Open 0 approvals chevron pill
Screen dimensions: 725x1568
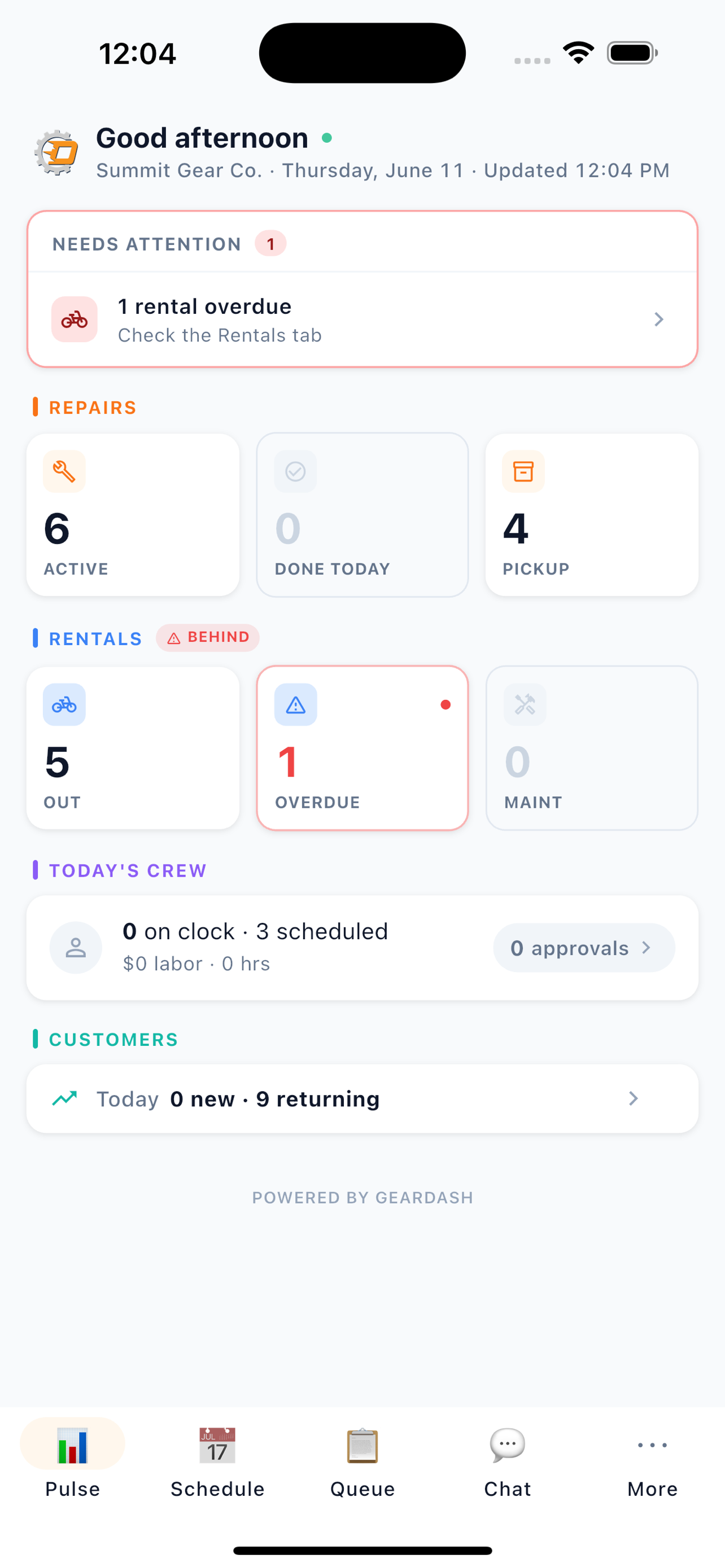[584, 948]
